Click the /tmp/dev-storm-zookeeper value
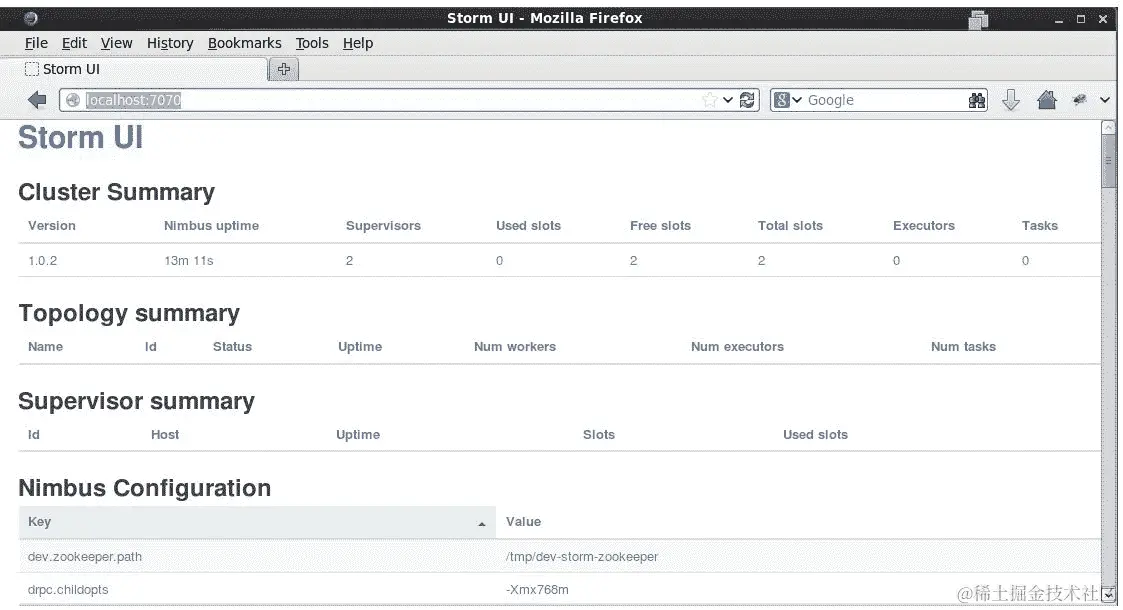This screenshot has width=1123, height=610. [x=582, y=556]
